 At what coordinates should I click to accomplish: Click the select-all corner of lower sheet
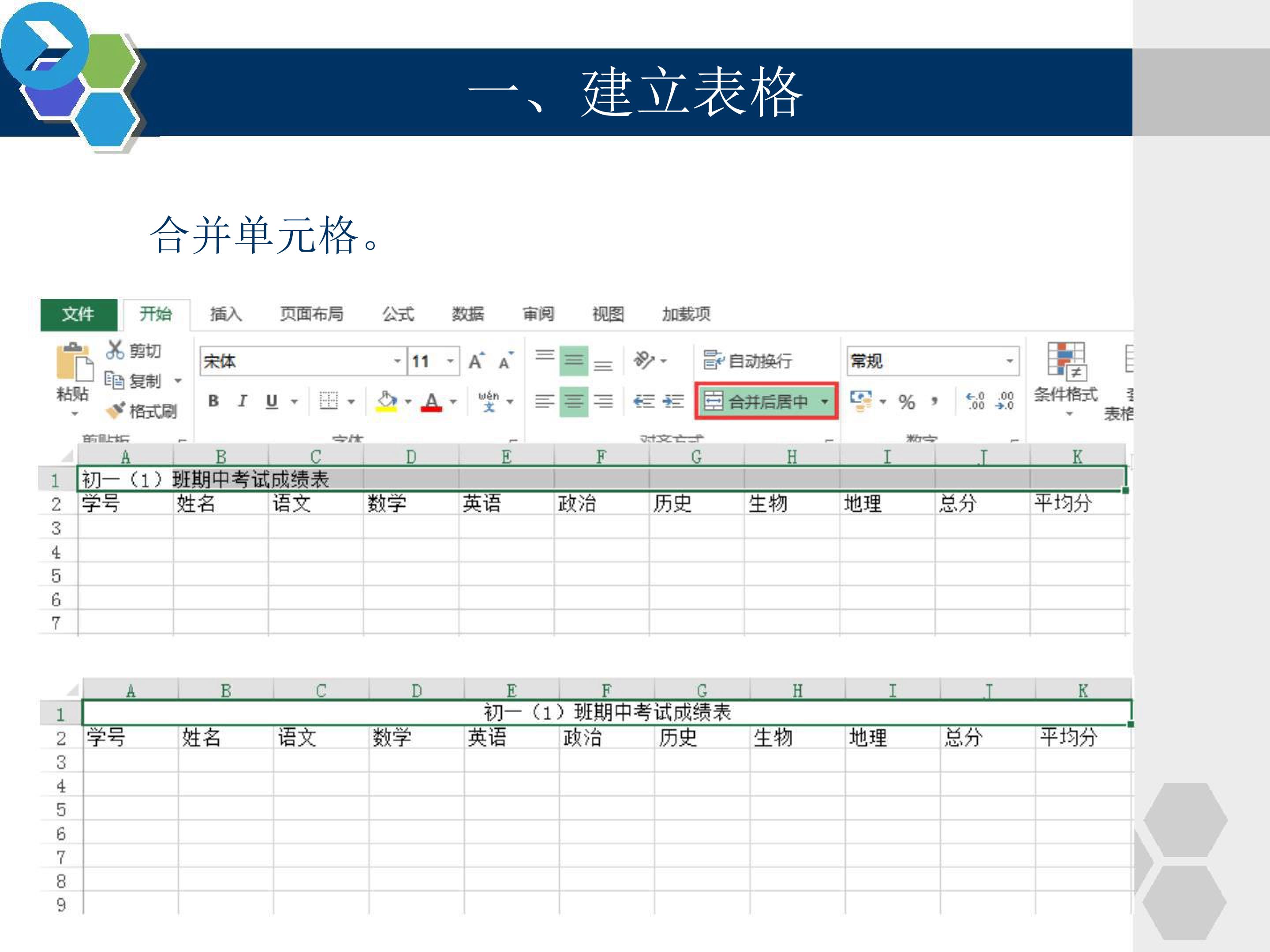[x=72, y=689]
